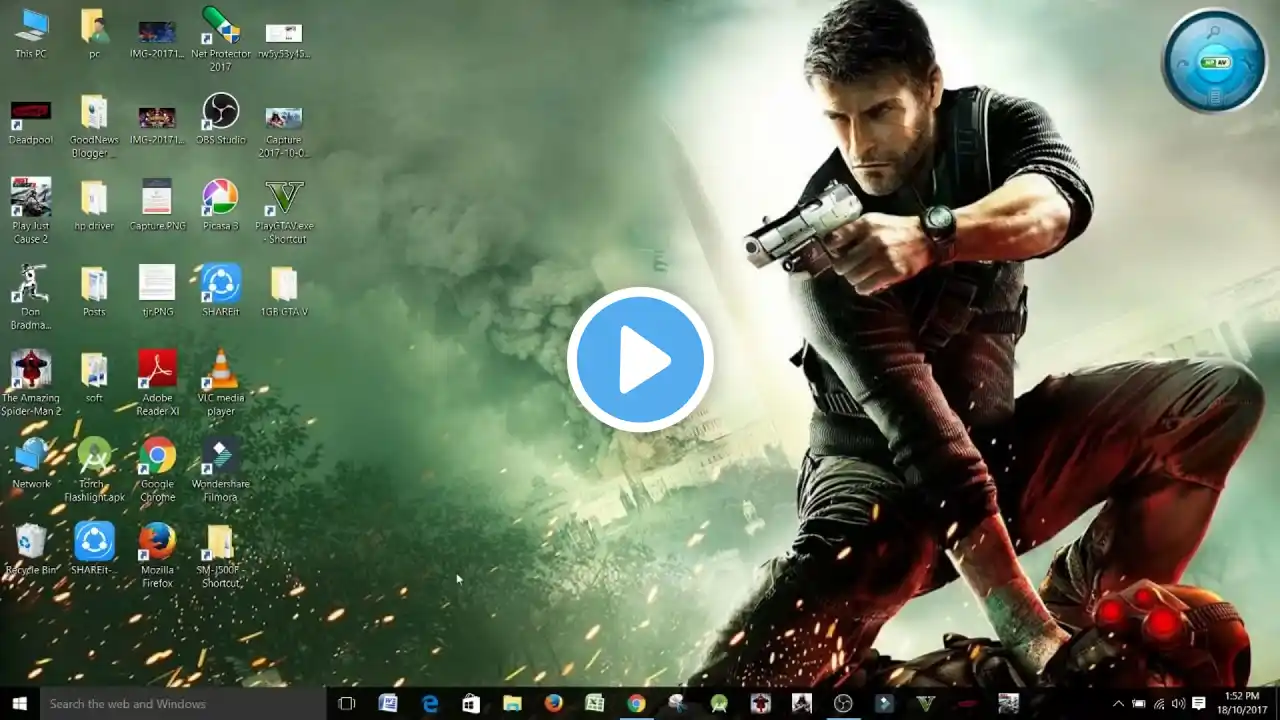The image size is (1280, 720).
Task: Open the Adobe Reader XI shortcut
Action: pyautogui.click(x=157, y=371)
